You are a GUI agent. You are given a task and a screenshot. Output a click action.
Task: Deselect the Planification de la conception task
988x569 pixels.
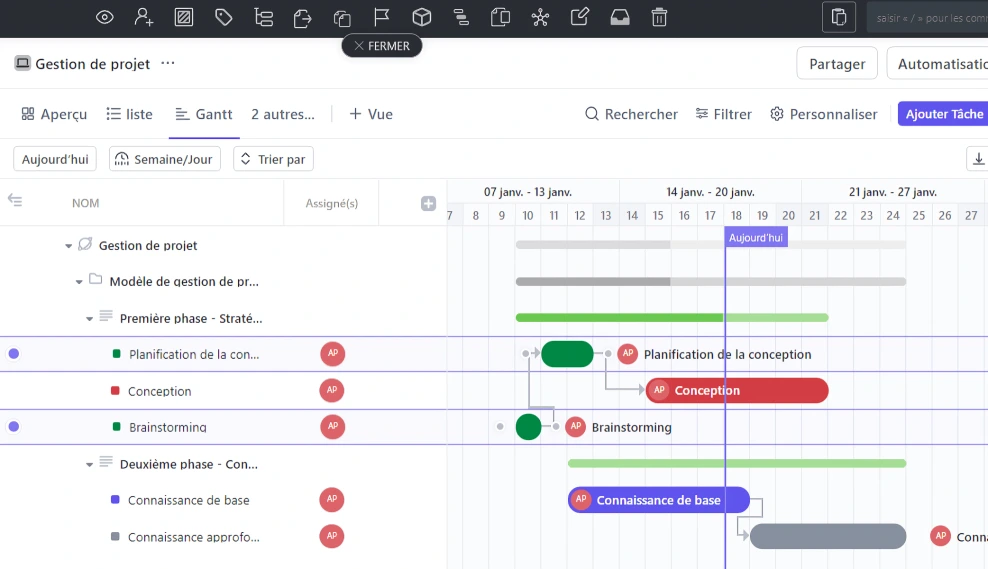(14, 353)
